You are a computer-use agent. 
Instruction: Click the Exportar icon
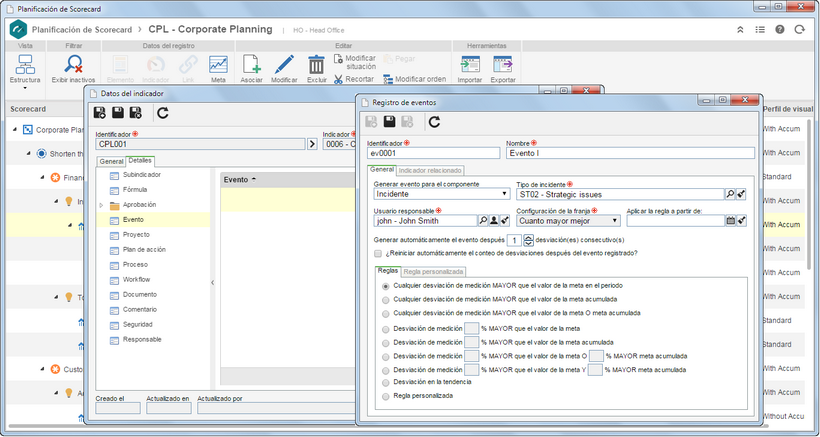click(503, 64)
